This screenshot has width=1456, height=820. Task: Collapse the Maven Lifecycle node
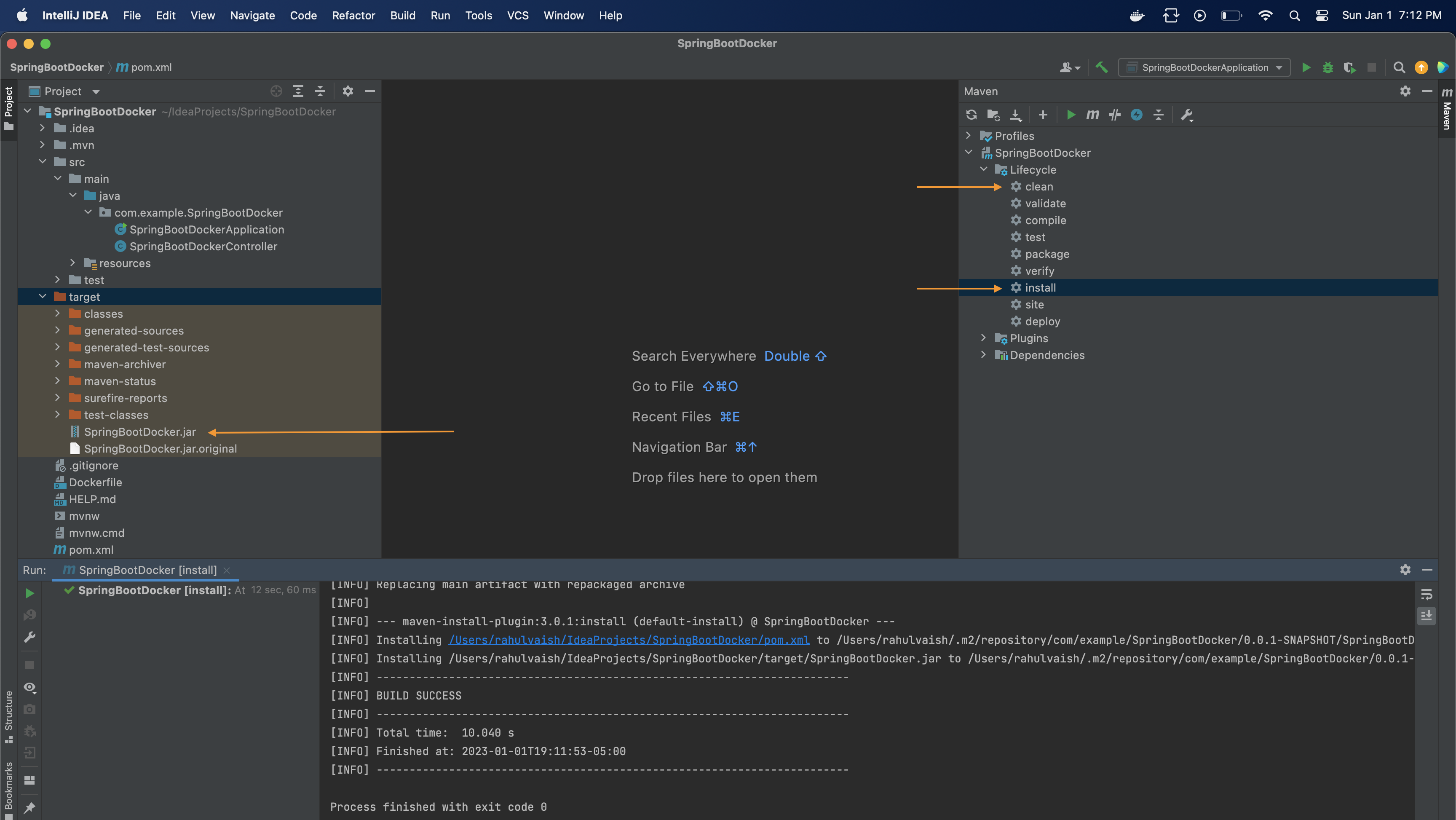tap(983, 169)
